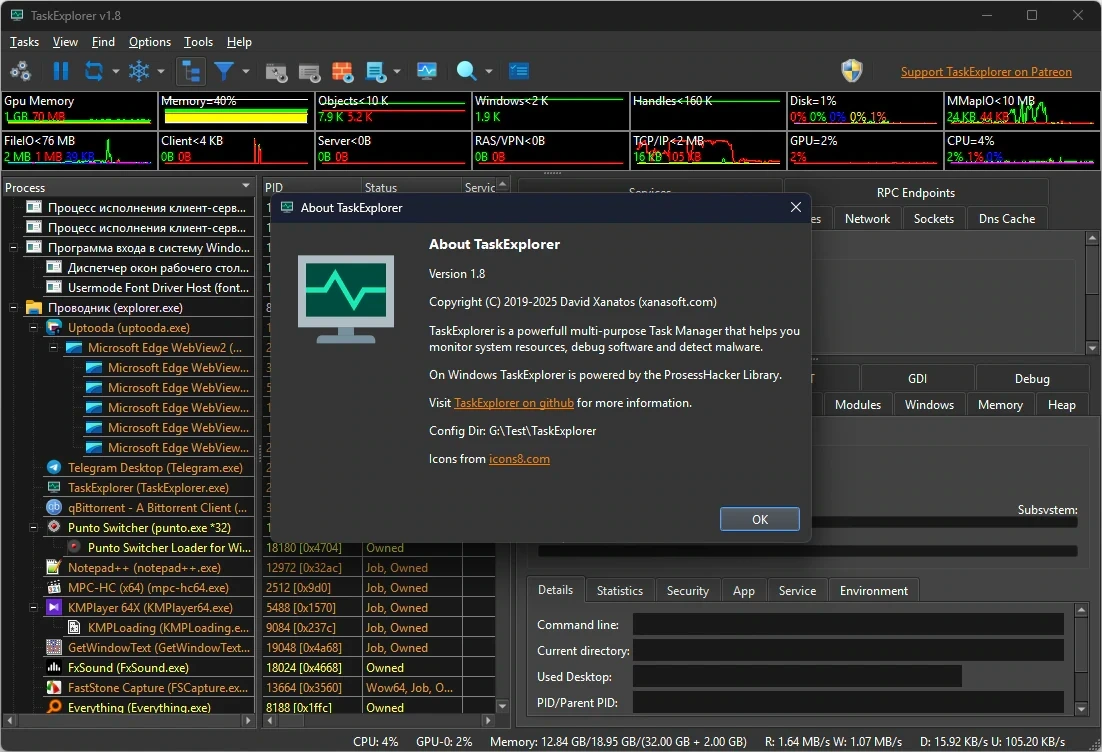Open the Tasks menu
The image size is (1102, 752).
coord(25,42)
